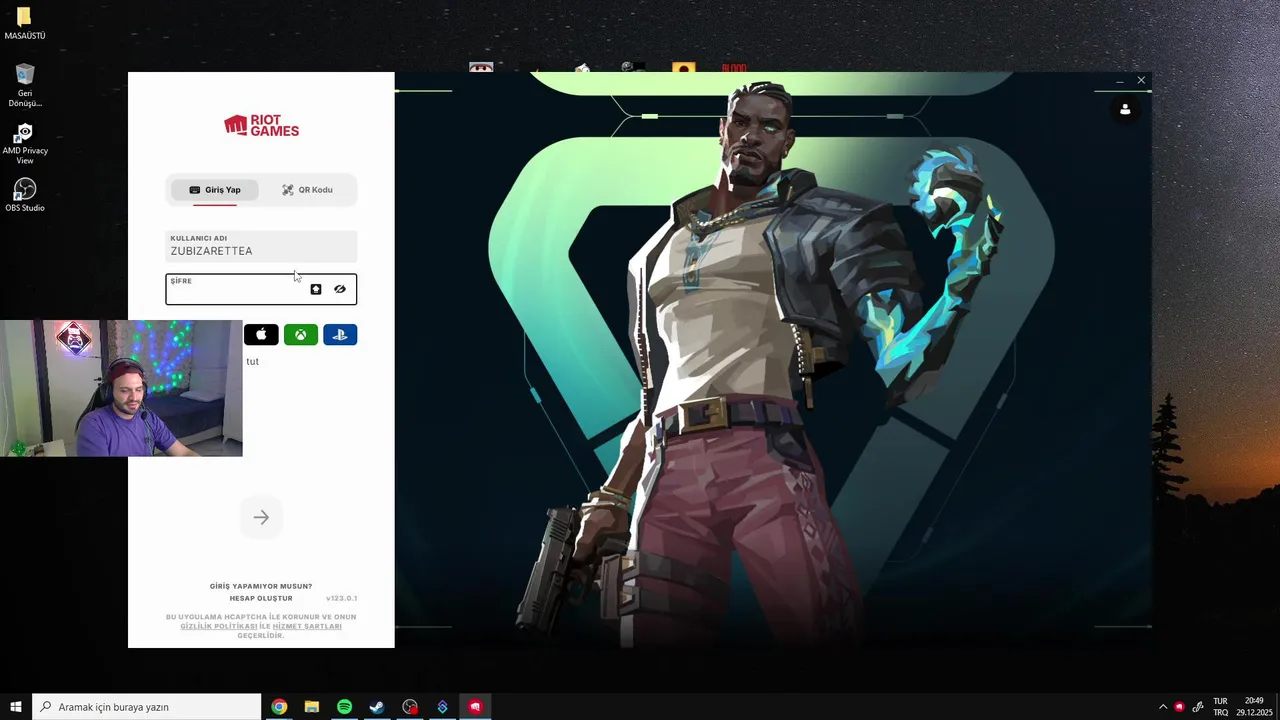Screen dimensions: 1280x720
Task: Open OBS Studio desktop shortcut
Action: click(25, 195)
